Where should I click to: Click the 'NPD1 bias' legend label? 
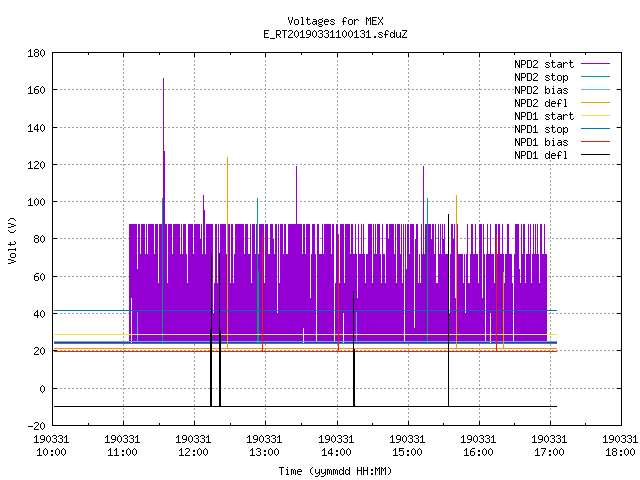[541, 142]
